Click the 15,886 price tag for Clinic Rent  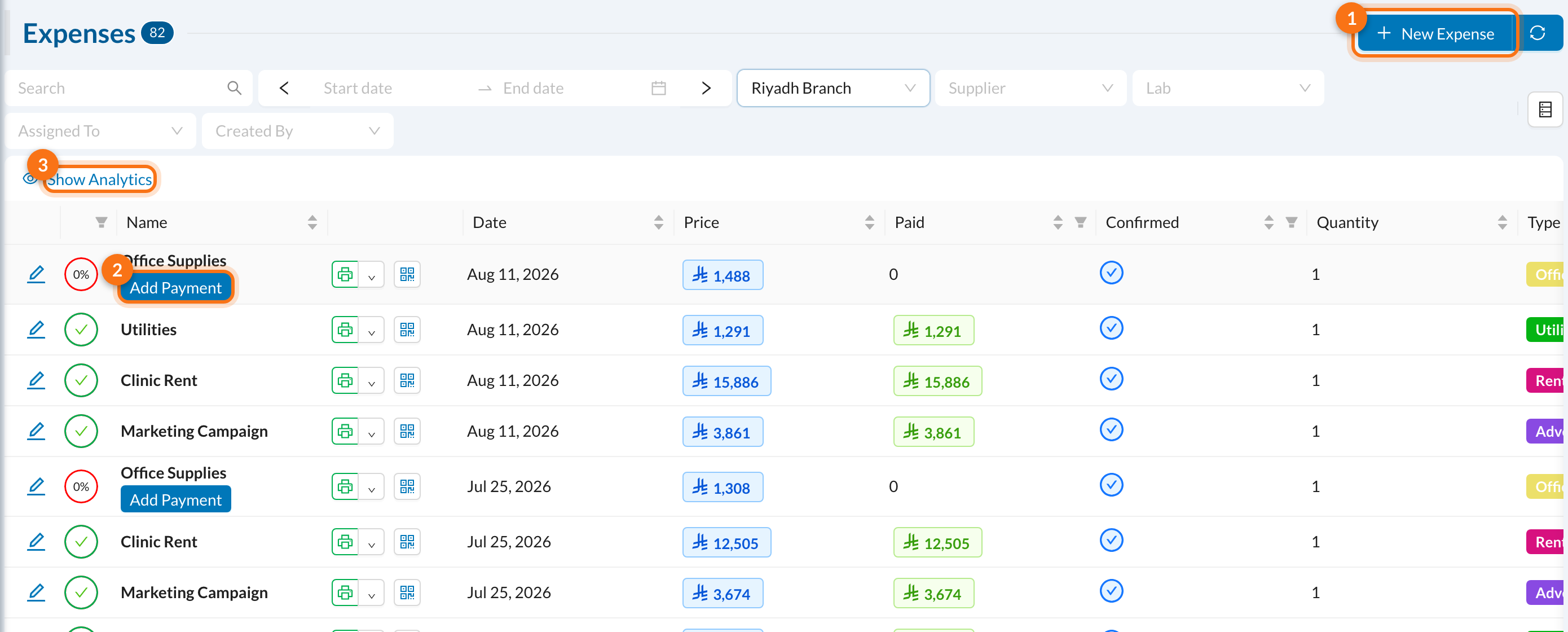tap(727, 381)
